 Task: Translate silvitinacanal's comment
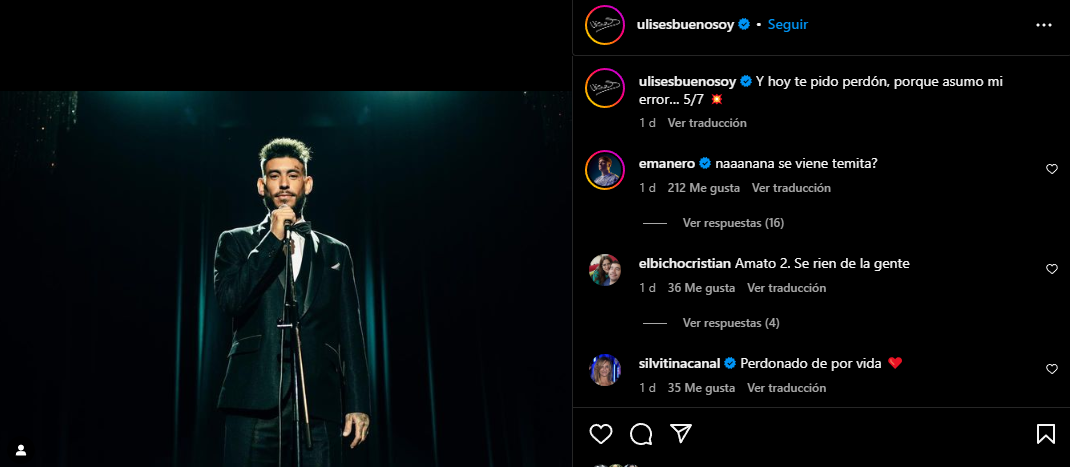point(786,388)
